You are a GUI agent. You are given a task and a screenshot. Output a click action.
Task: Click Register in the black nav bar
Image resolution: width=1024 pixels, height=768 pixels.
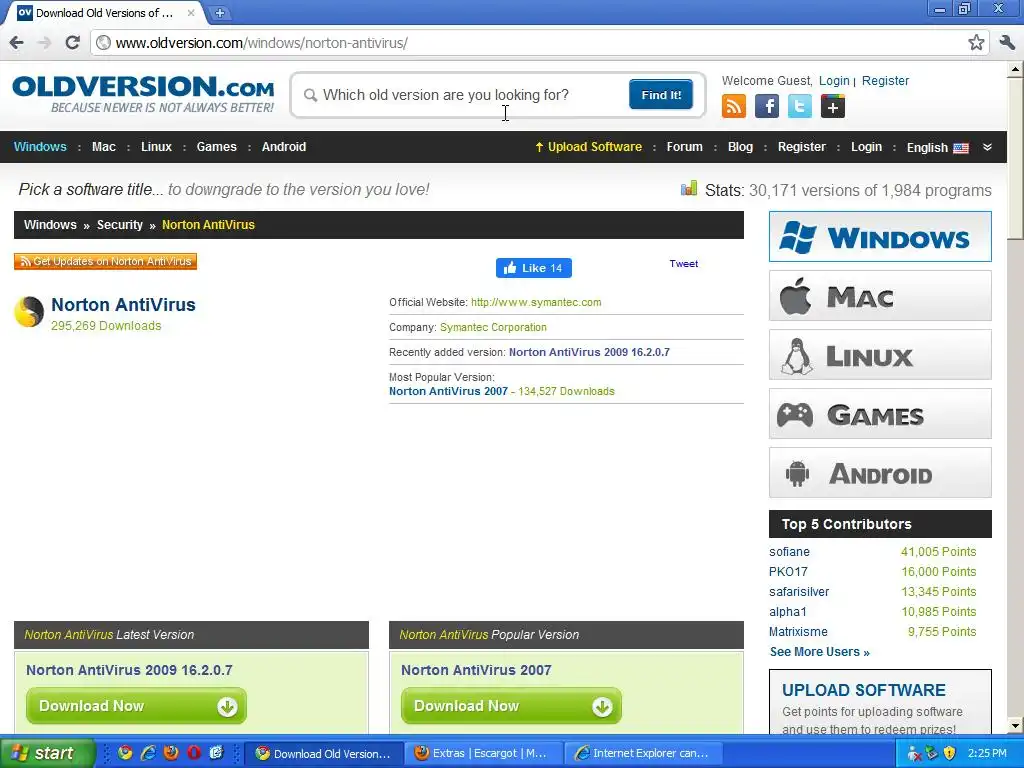coord(801,147)
